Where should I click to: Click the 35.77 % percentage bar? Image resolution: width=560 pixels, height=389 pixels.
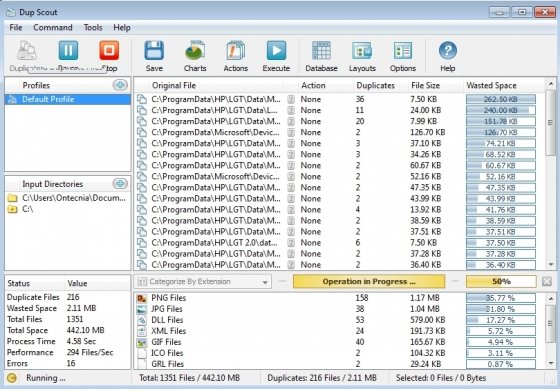[501, 298]
